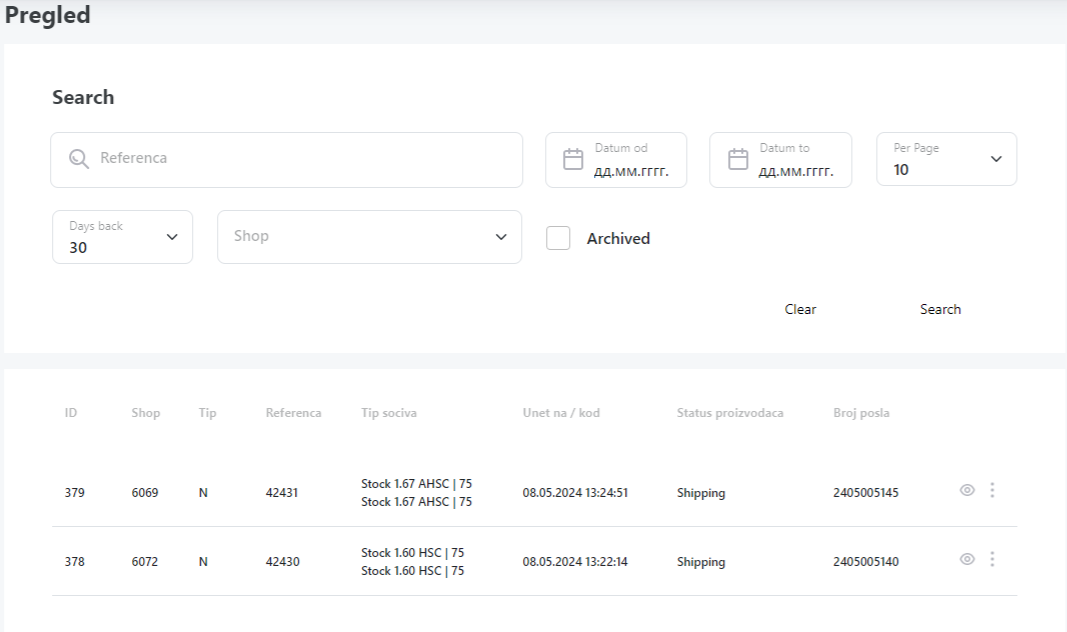
Task: Enable the Archived checkbox
Action: pos(558,238)
